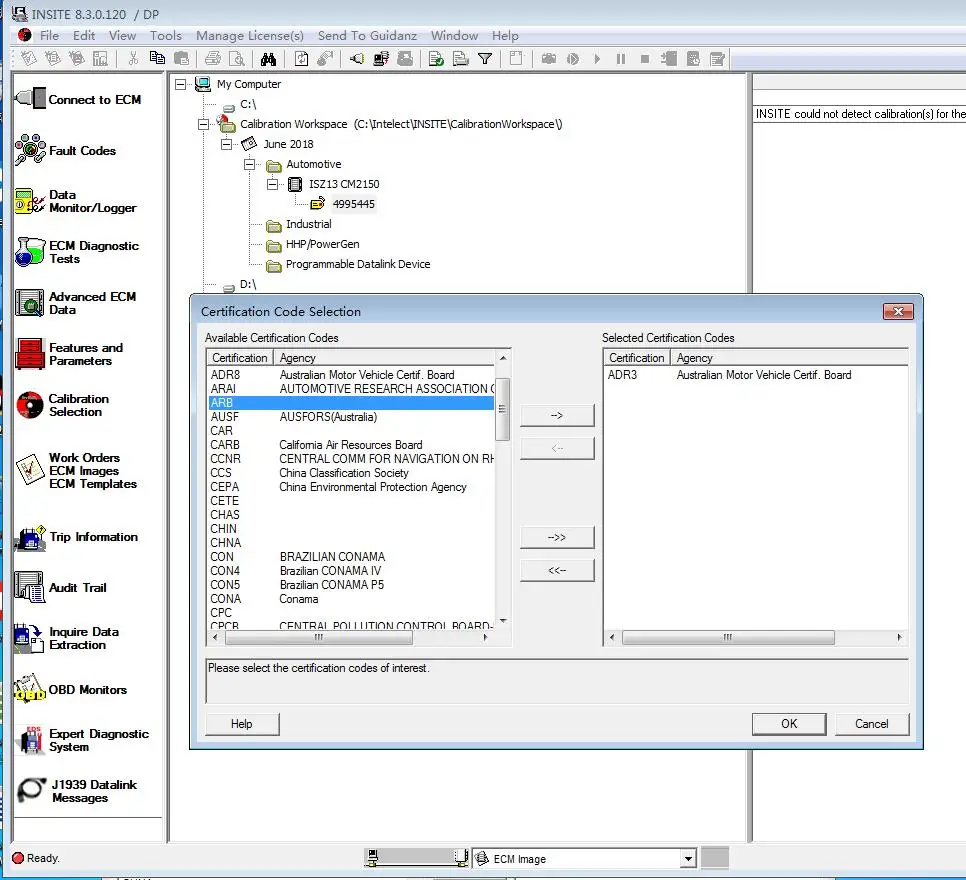Open Send To Guidanz menu
The image size is (966, 880).
367,36
